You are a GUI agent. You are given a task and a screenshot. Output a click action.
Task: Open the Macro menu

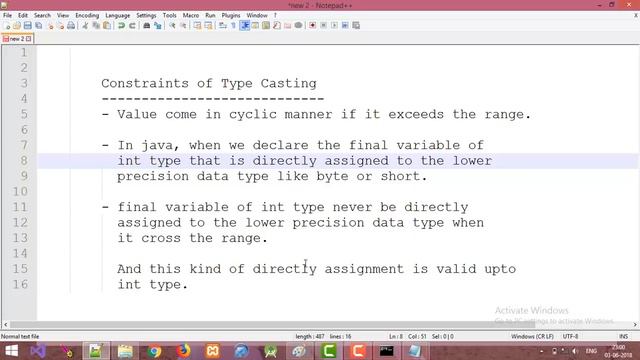[x=191, y=15]
